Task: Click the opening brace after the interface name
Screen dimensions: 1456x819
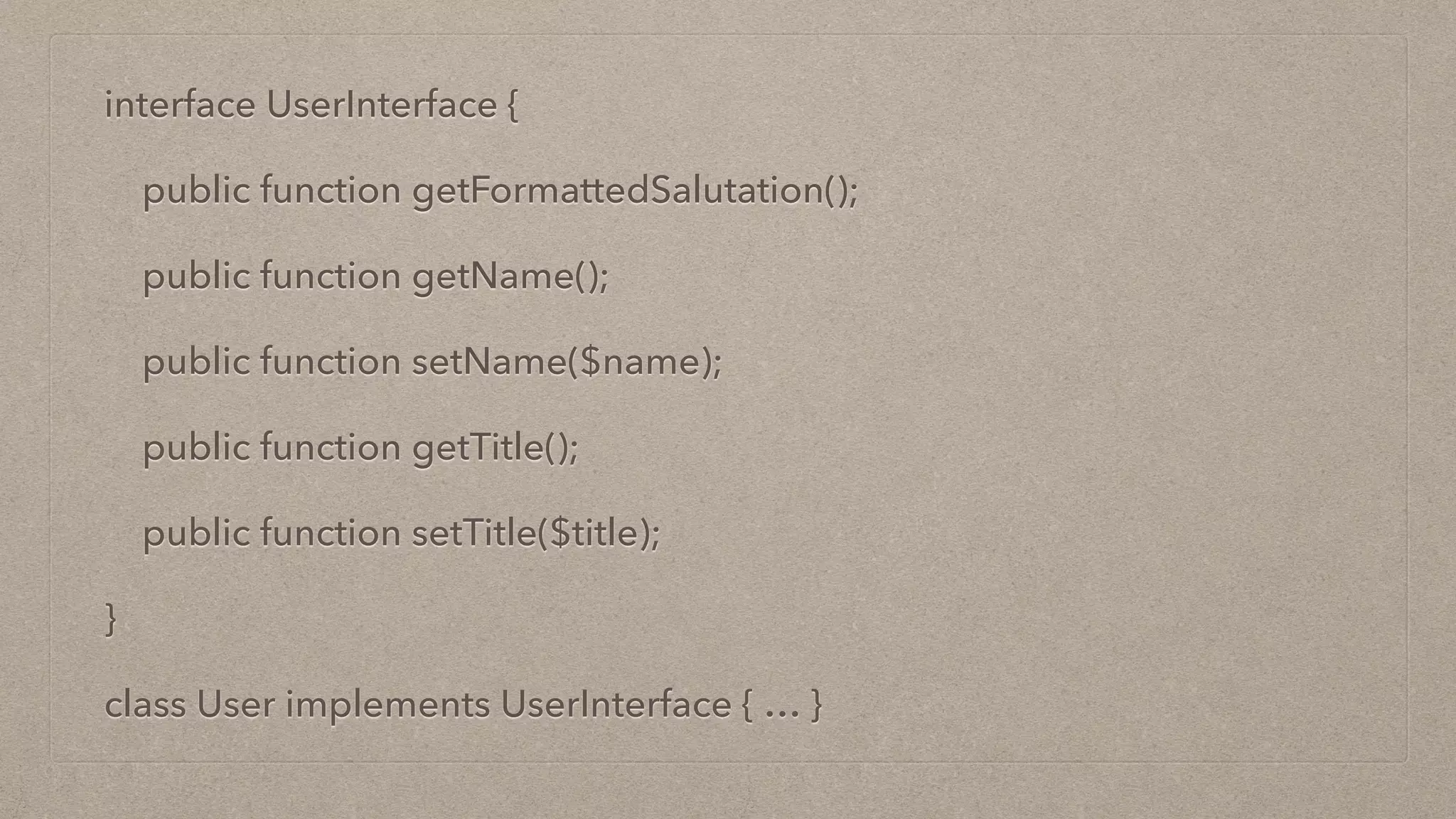Action: pyautogui.click(x=512, y=107)
